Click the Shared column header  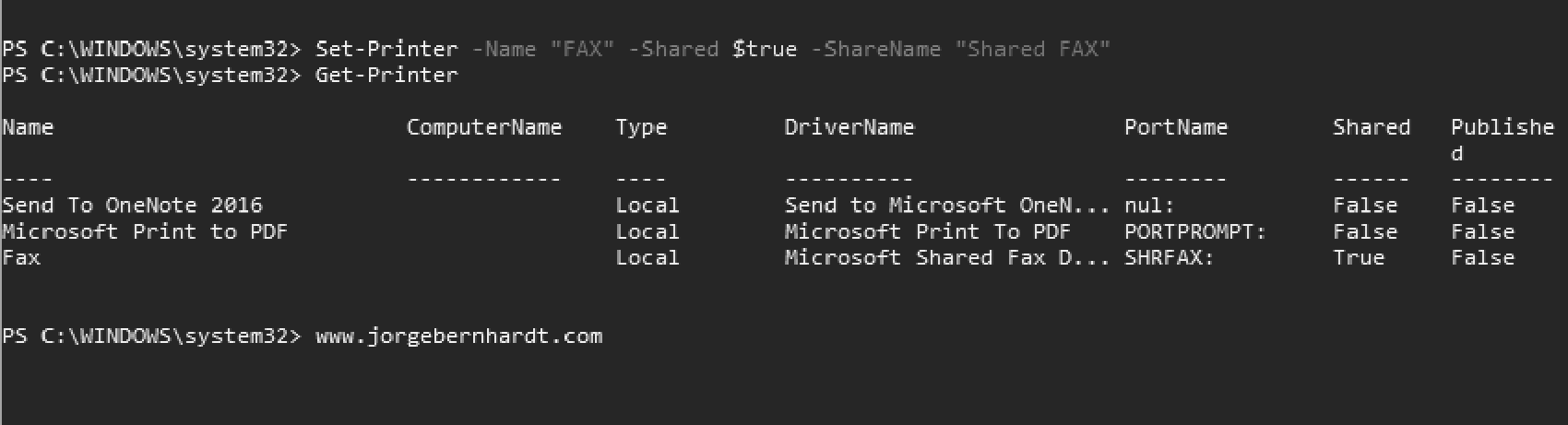click(x=1371, y=127)
